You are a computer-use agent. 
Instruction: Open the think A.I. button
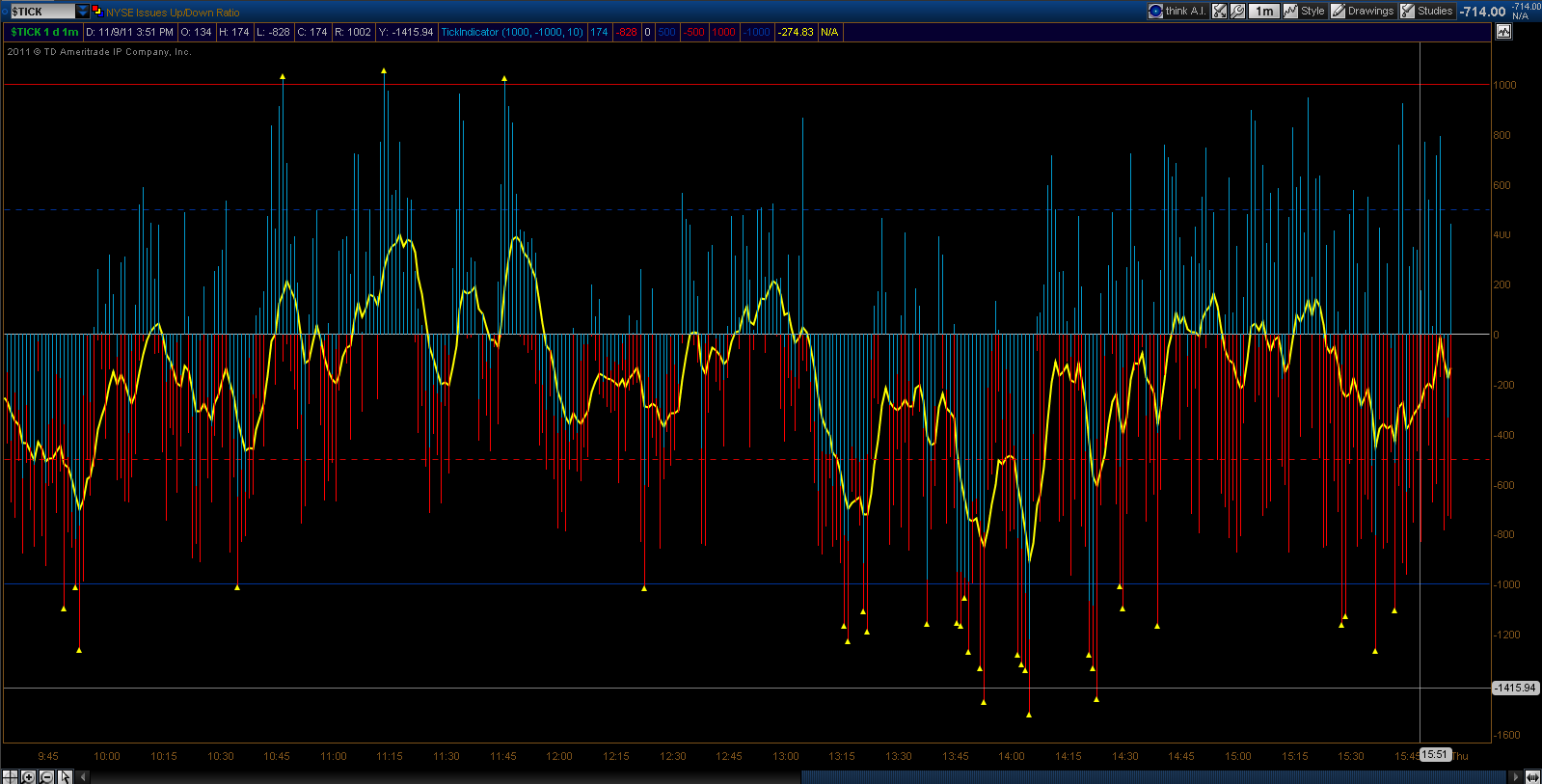click(x=1177, y=12)
